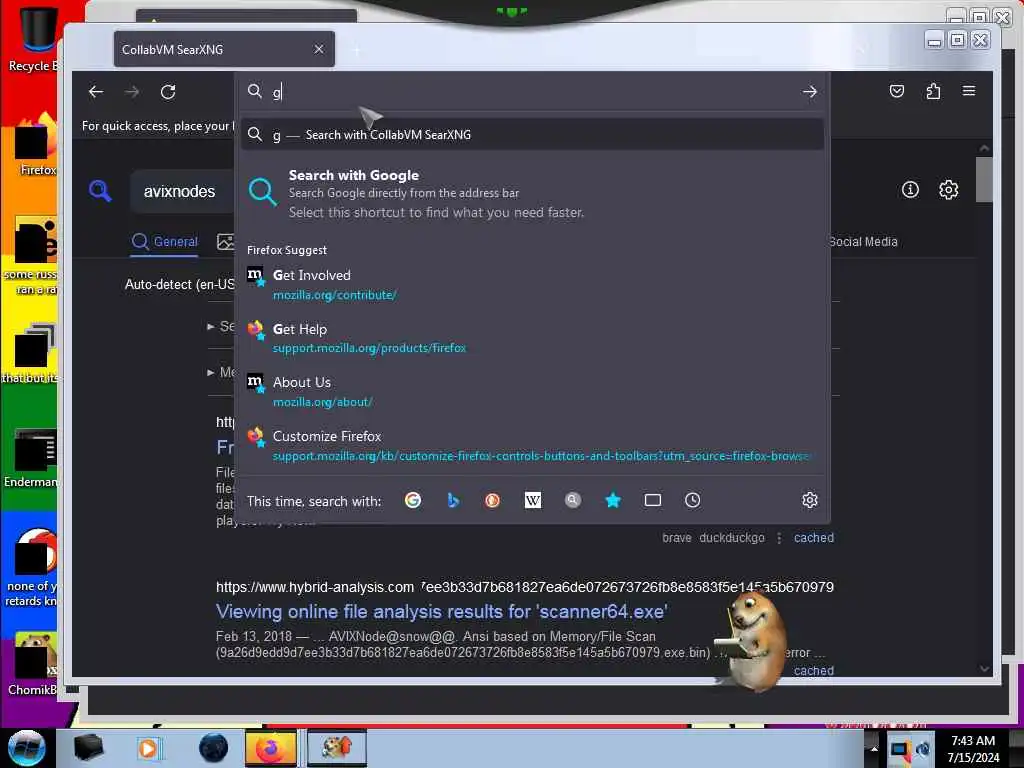Screen dimensions: 1024x768
Task: Switch to the General search tab
Action: pos(165,242)
